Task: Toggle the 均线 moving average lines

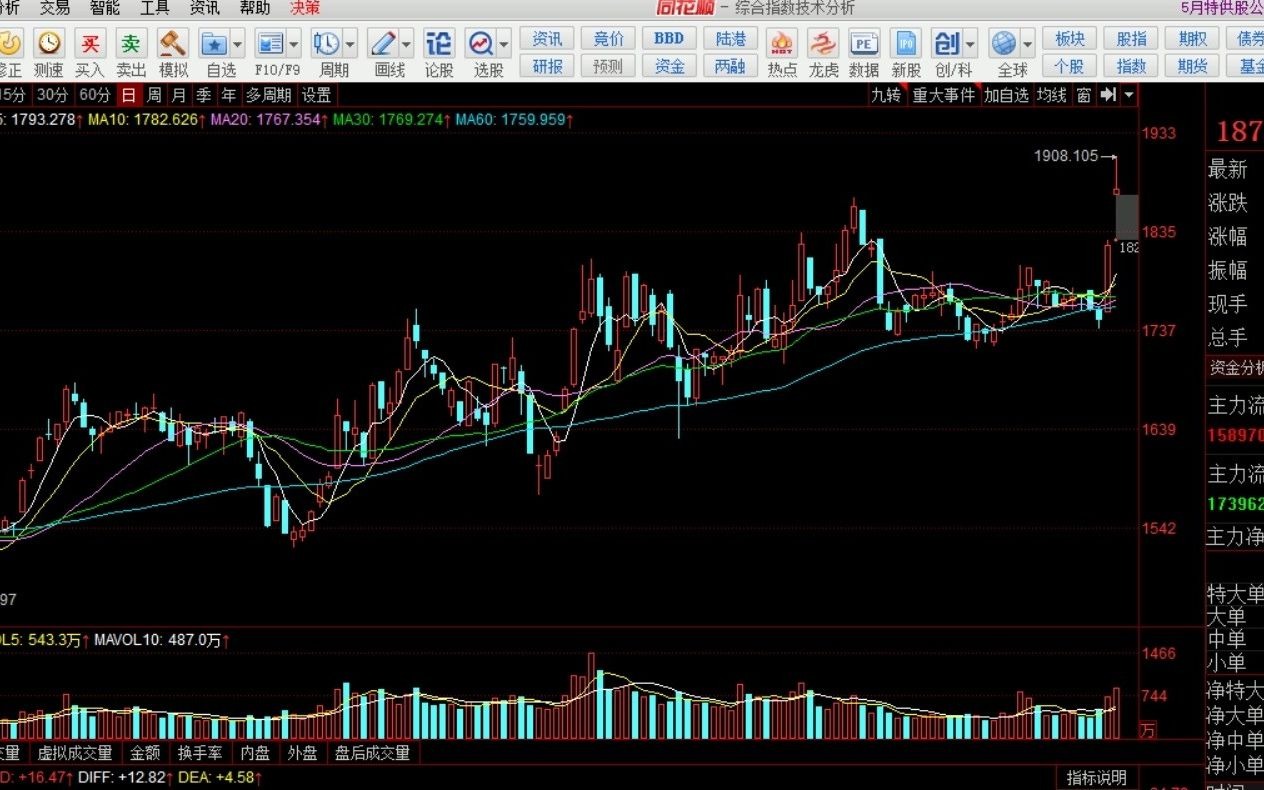Action: (1051, 95)
